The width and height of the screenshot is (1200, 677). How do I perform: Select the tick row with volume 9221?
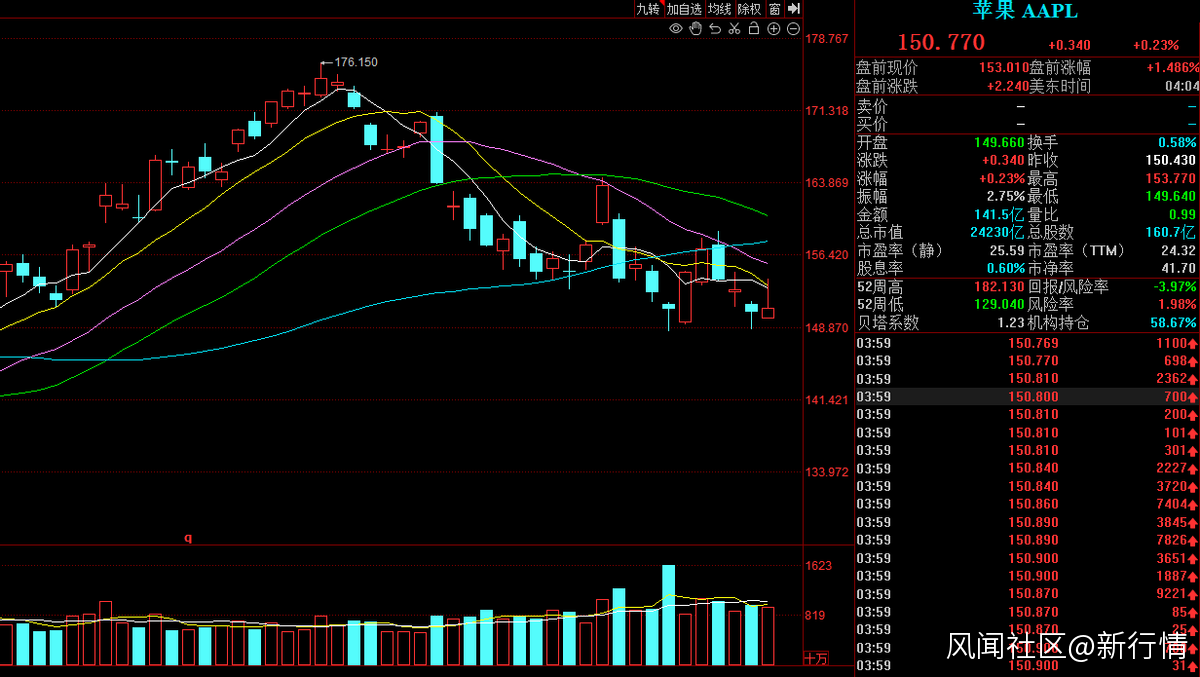1027,593
